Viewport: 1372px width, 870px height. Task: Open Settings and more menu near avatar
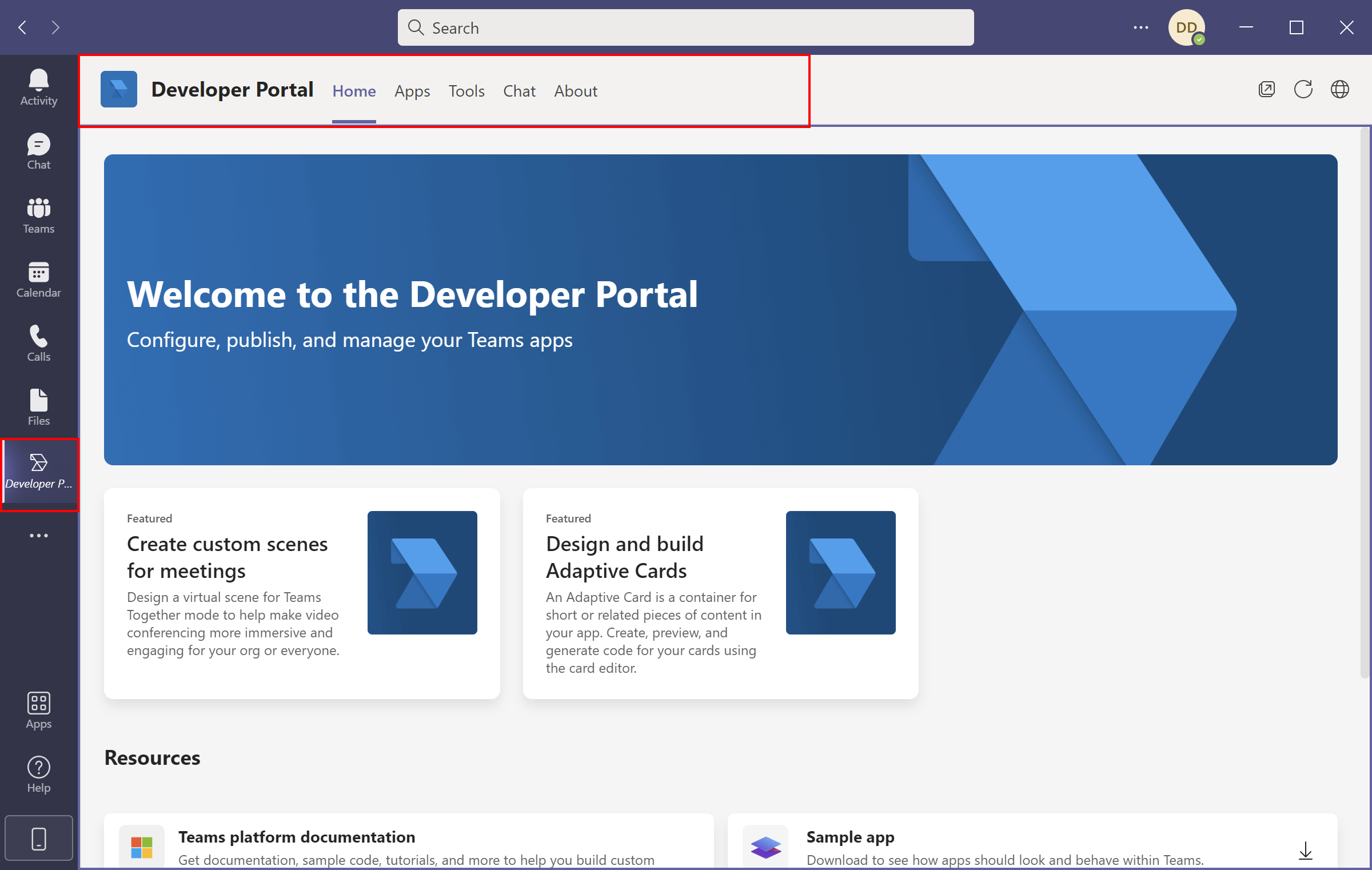[1140, 27]
